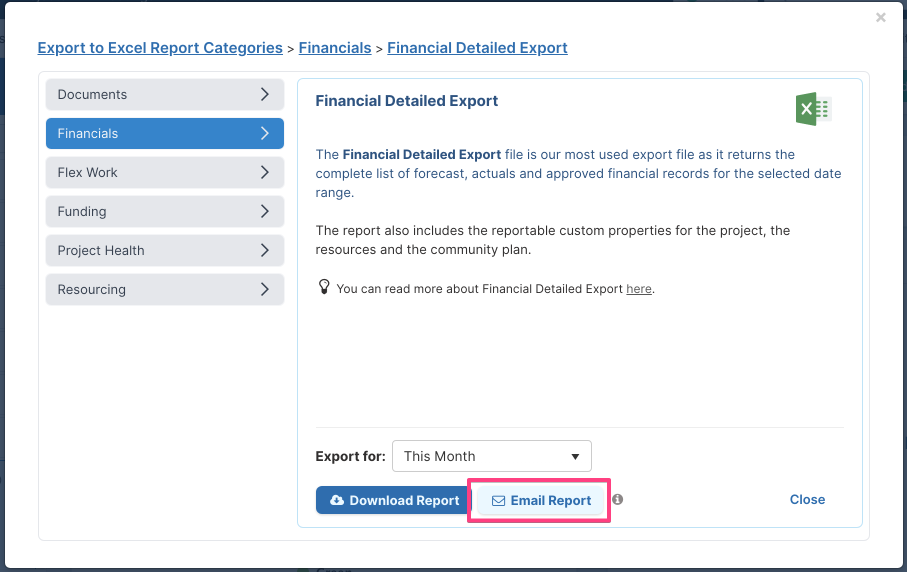Click the chevron arrow on the Flex Work row
This screenshot has width=907, height=572.
click(265, 172)
